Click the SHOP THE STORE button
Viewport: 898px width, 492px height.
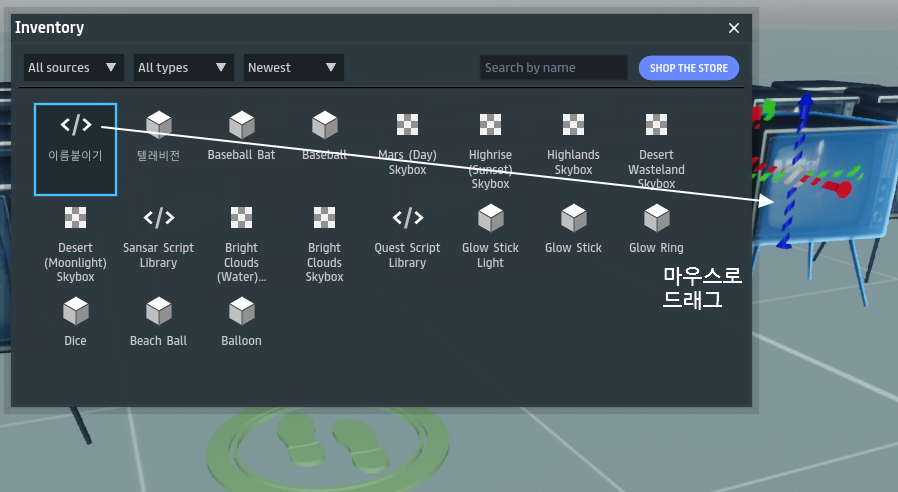click(688, 68)
